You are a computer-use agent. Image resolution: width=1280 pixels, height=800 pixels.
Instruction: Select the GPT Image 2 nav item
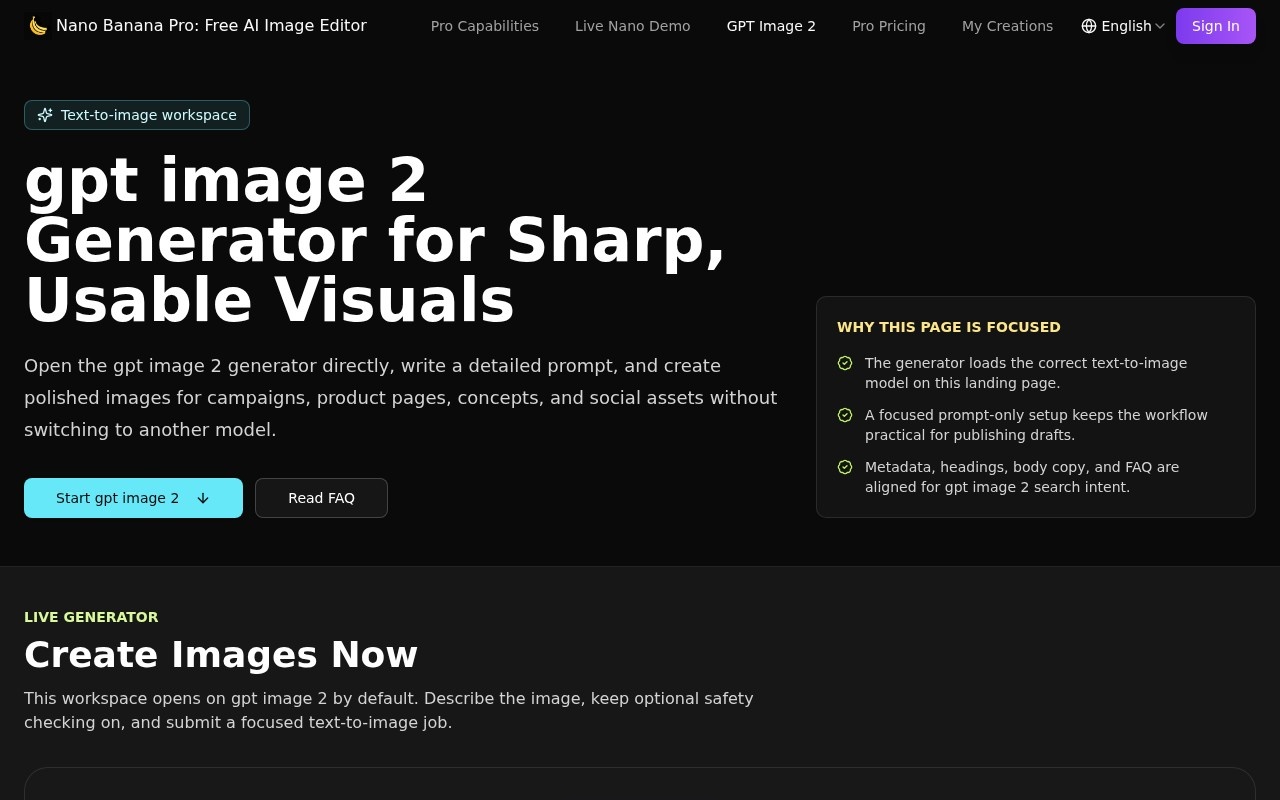(x=771, y=26)
